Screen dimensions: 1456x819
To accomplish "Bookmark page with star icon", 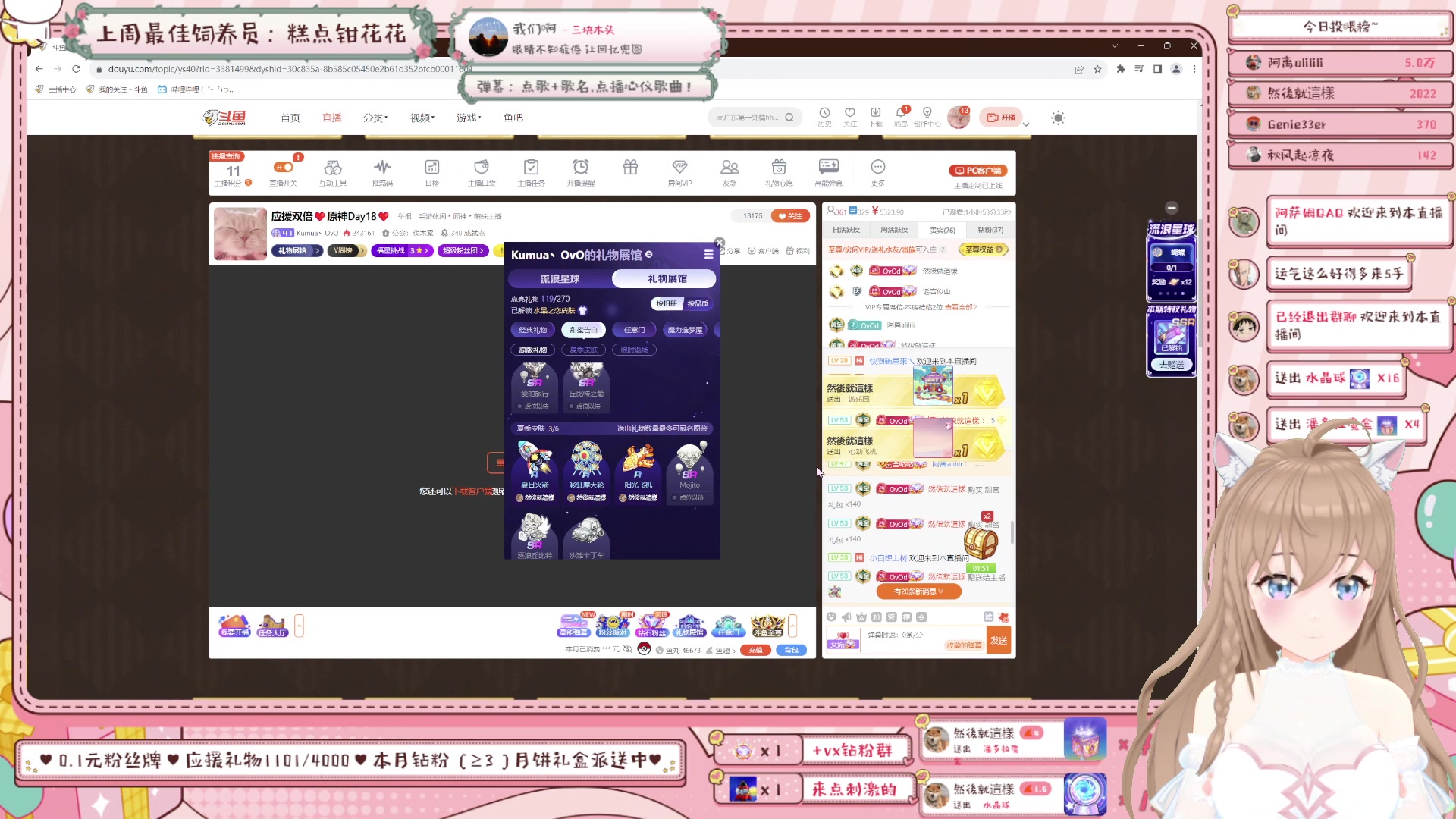I will pos(1097,69).
